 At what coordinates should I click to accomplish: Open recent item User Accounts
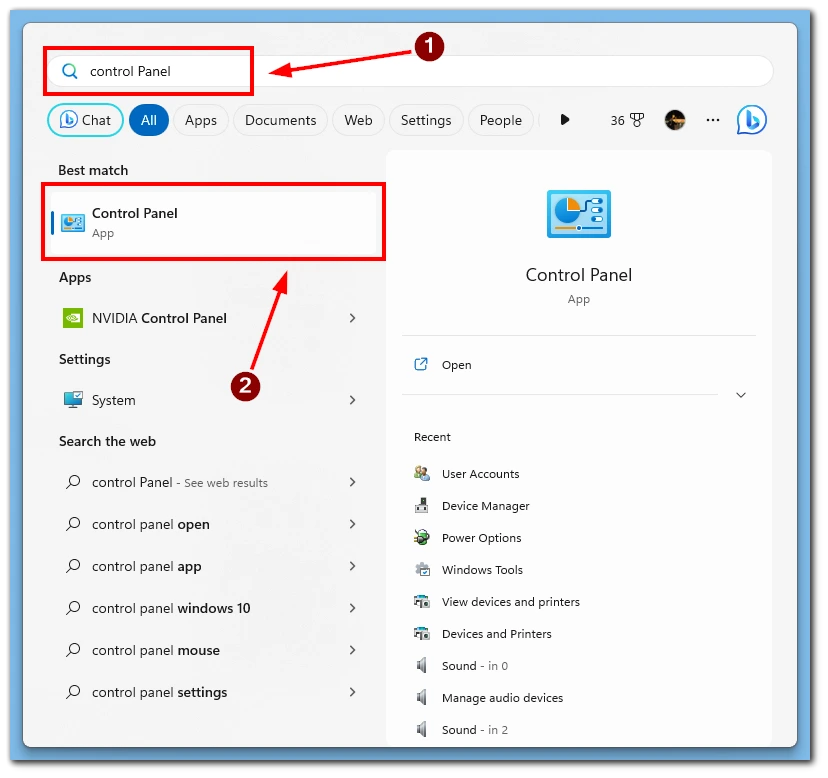pos(481,474)
